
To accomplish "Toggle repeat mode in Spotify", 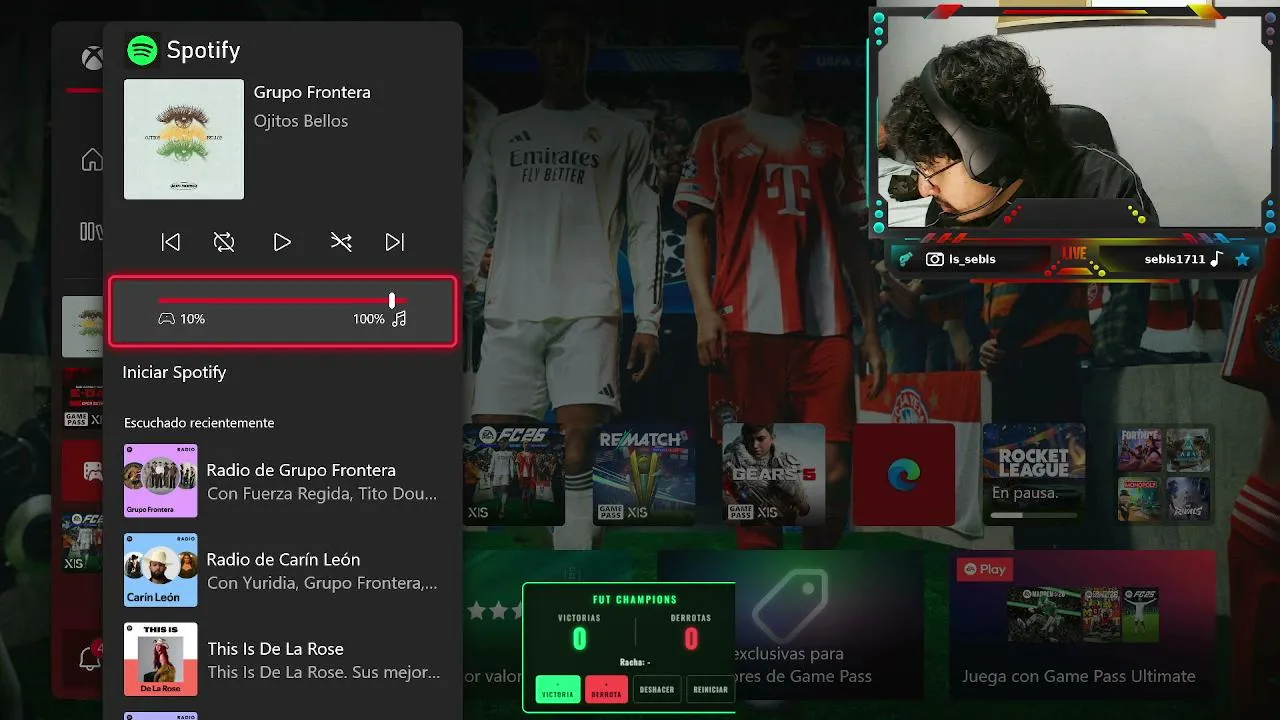I will coord(224,242).
